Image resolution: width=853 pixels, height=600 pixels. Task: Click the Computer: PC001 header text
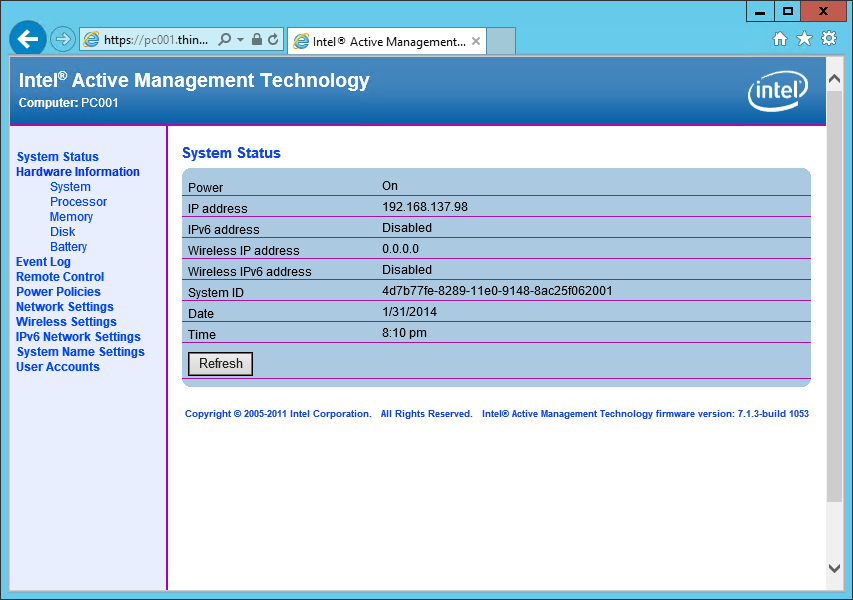(69, 103)
